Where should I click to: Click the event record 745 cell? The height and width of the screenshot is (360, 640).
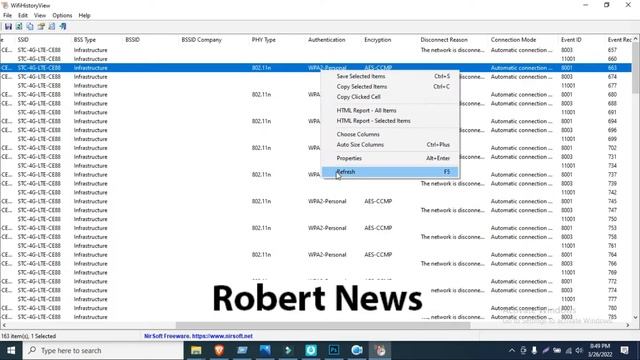click(612, 201)
